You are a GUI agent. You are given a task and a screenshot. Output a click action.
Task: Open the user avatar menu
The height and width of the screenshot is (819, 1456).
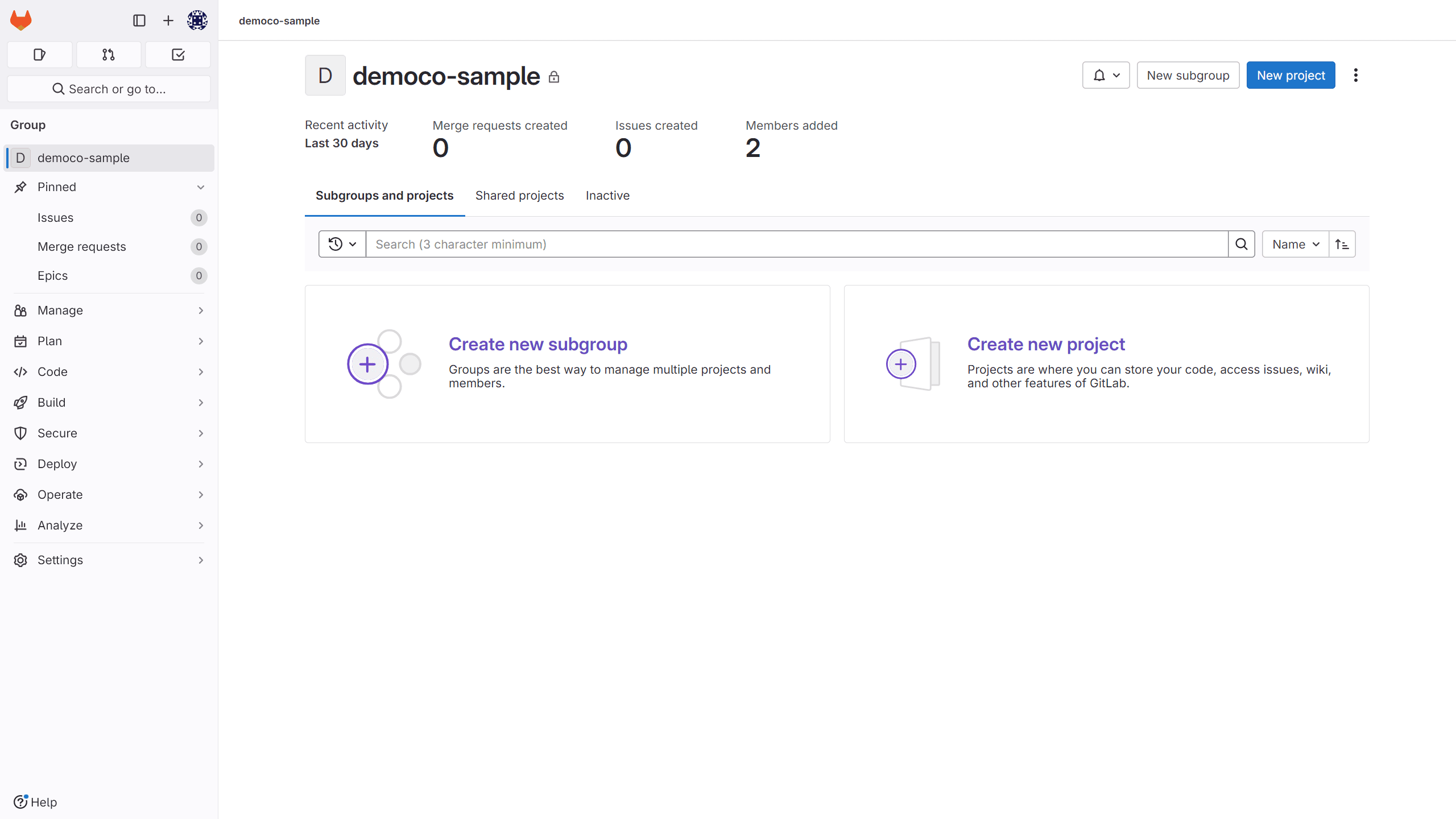point(197,20)
